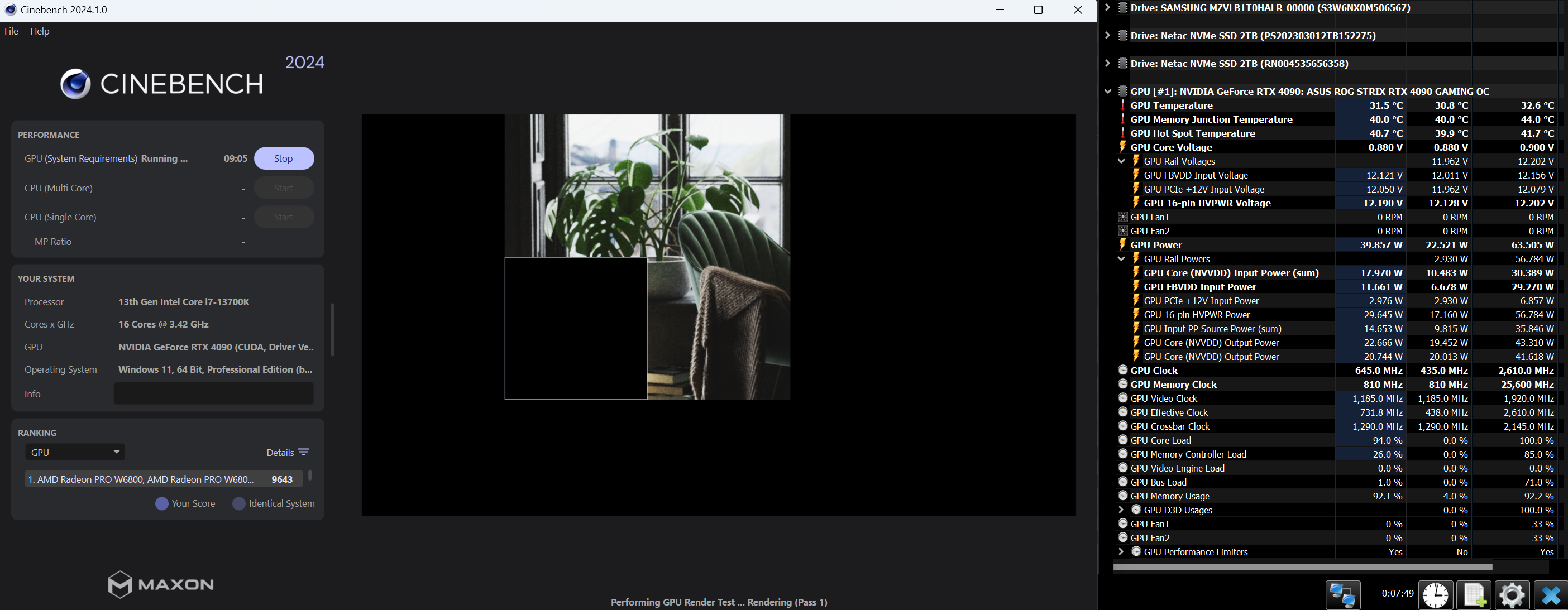Image resolution: width=1568 pixels, height=610 pixels.
Task: Click the Info text input field
Action: coord(214,393)
